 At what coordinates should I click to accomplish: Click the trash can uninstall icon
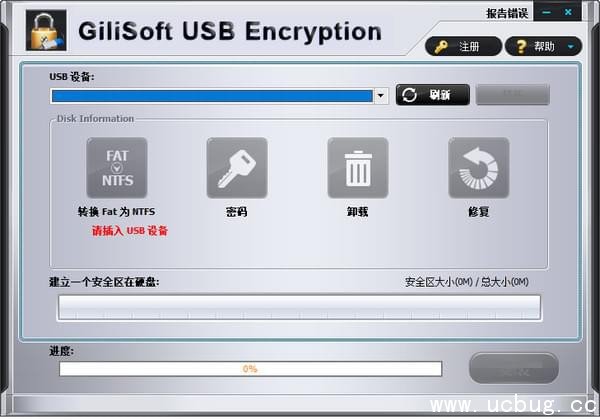tap(358, 168)
